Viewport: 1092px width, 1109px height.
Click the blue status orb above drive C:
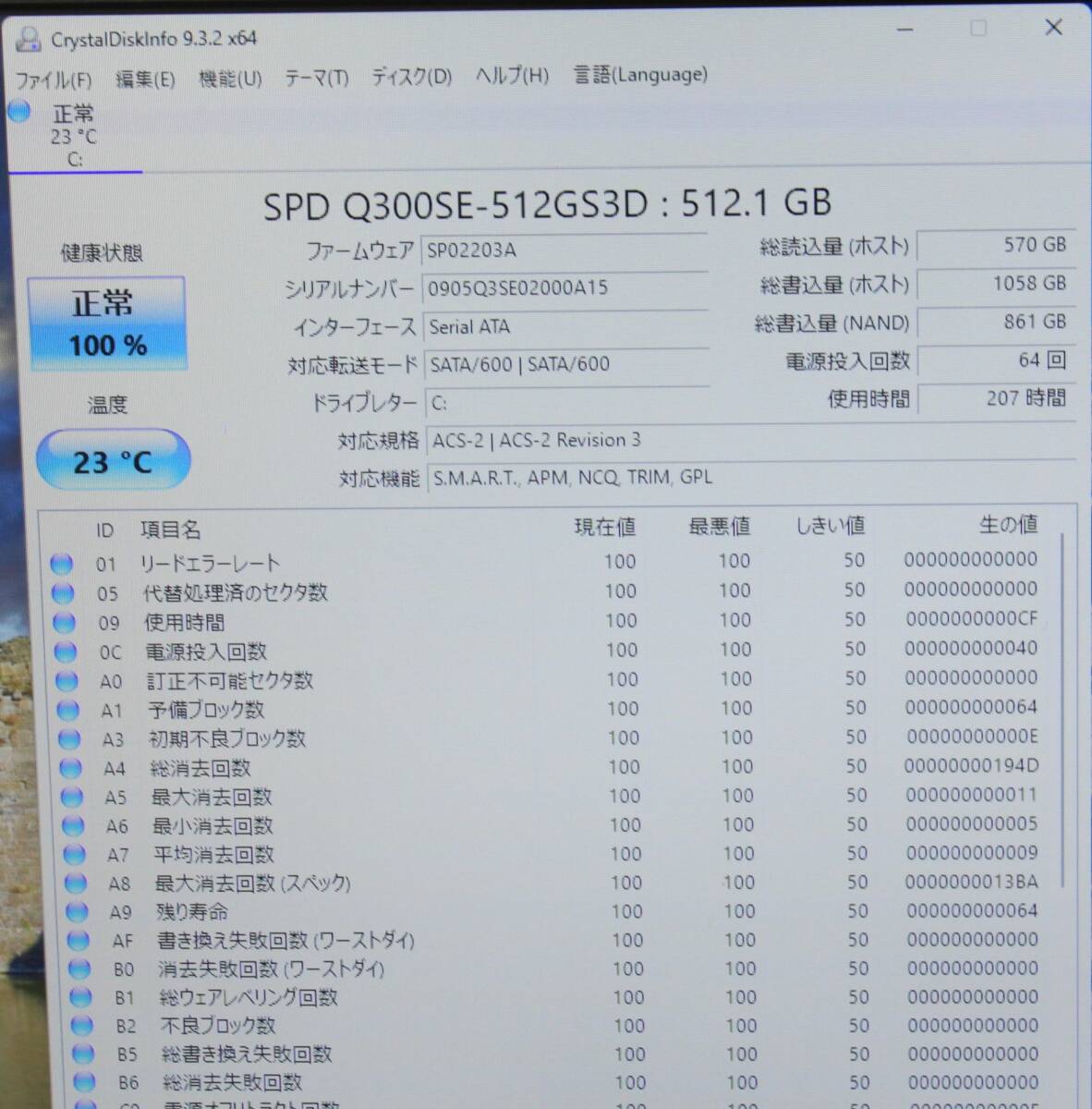(x=19, y=113)
